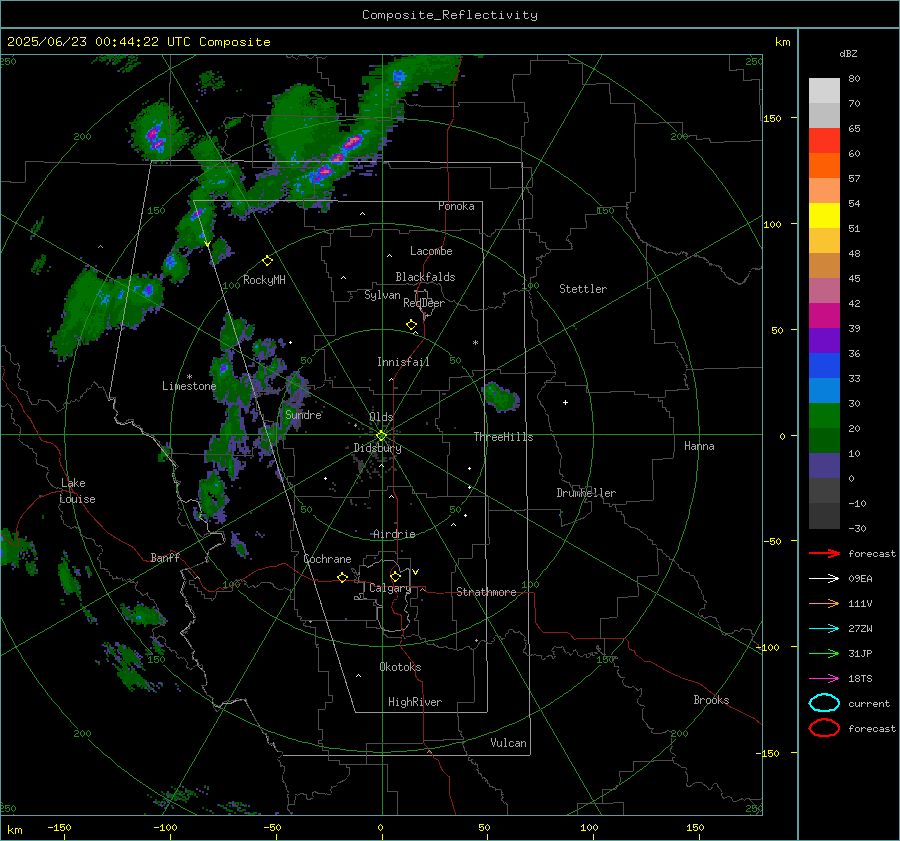Image resolution: width=900 pixels, height=841 pixels.
Task: Click the 'Airdrie' label
Action: (394, 534)
